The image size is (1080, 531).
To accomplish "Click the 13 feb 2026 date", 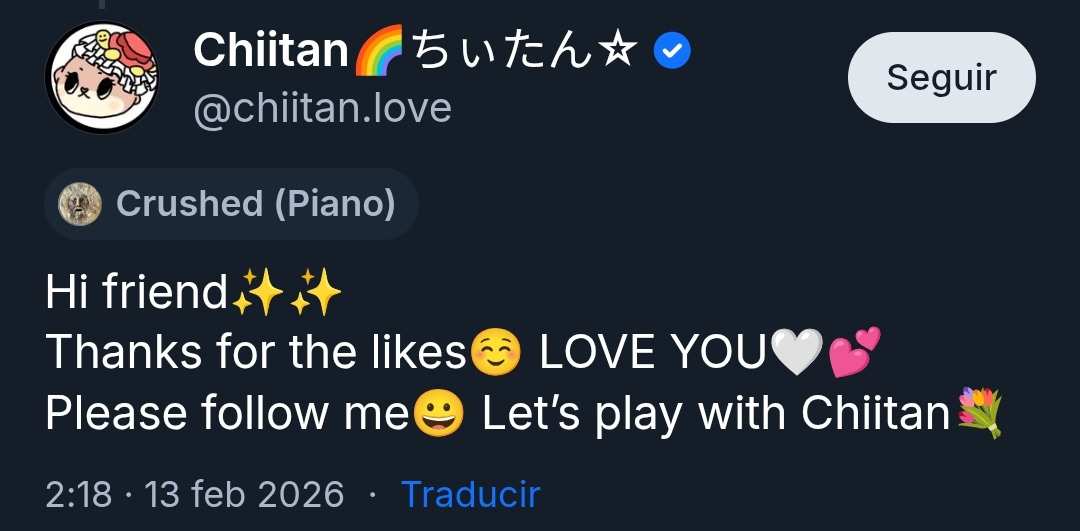I will (244, 494).
